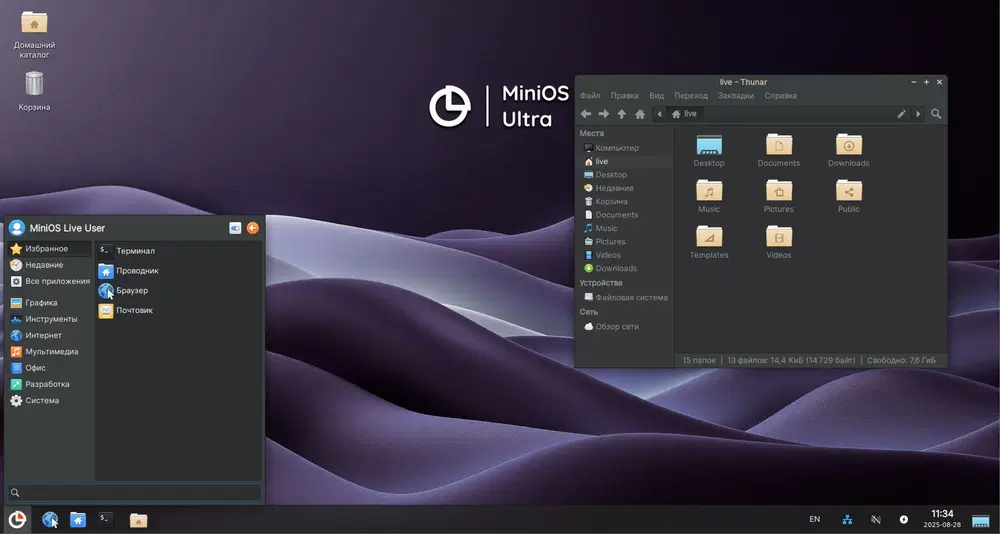Viewport: 1000px width, 534px height.
Task: Click the Thunar home toolbar icon
Action: (640, 114)
